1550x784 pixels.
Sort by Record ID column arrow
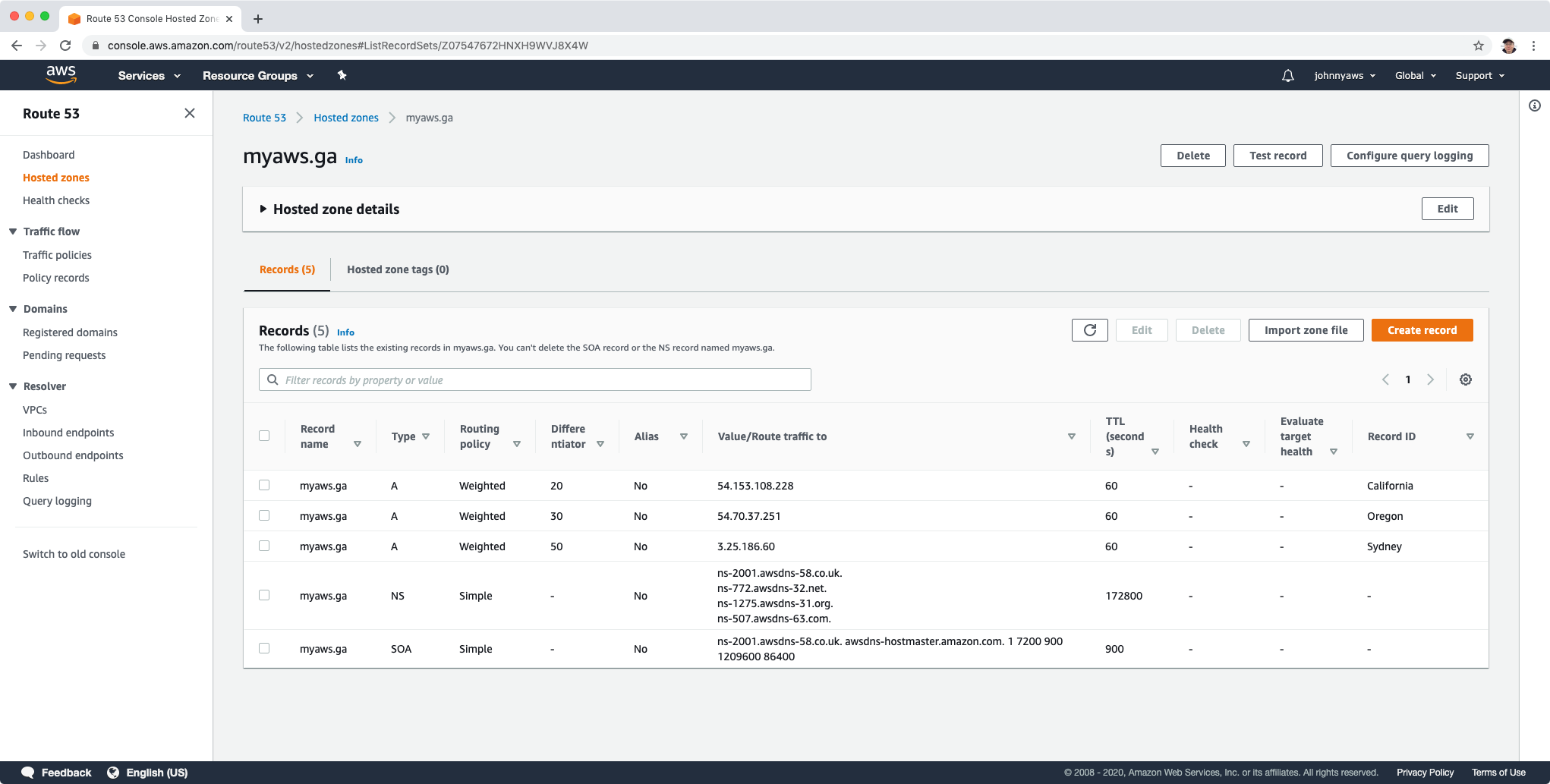1470,436
